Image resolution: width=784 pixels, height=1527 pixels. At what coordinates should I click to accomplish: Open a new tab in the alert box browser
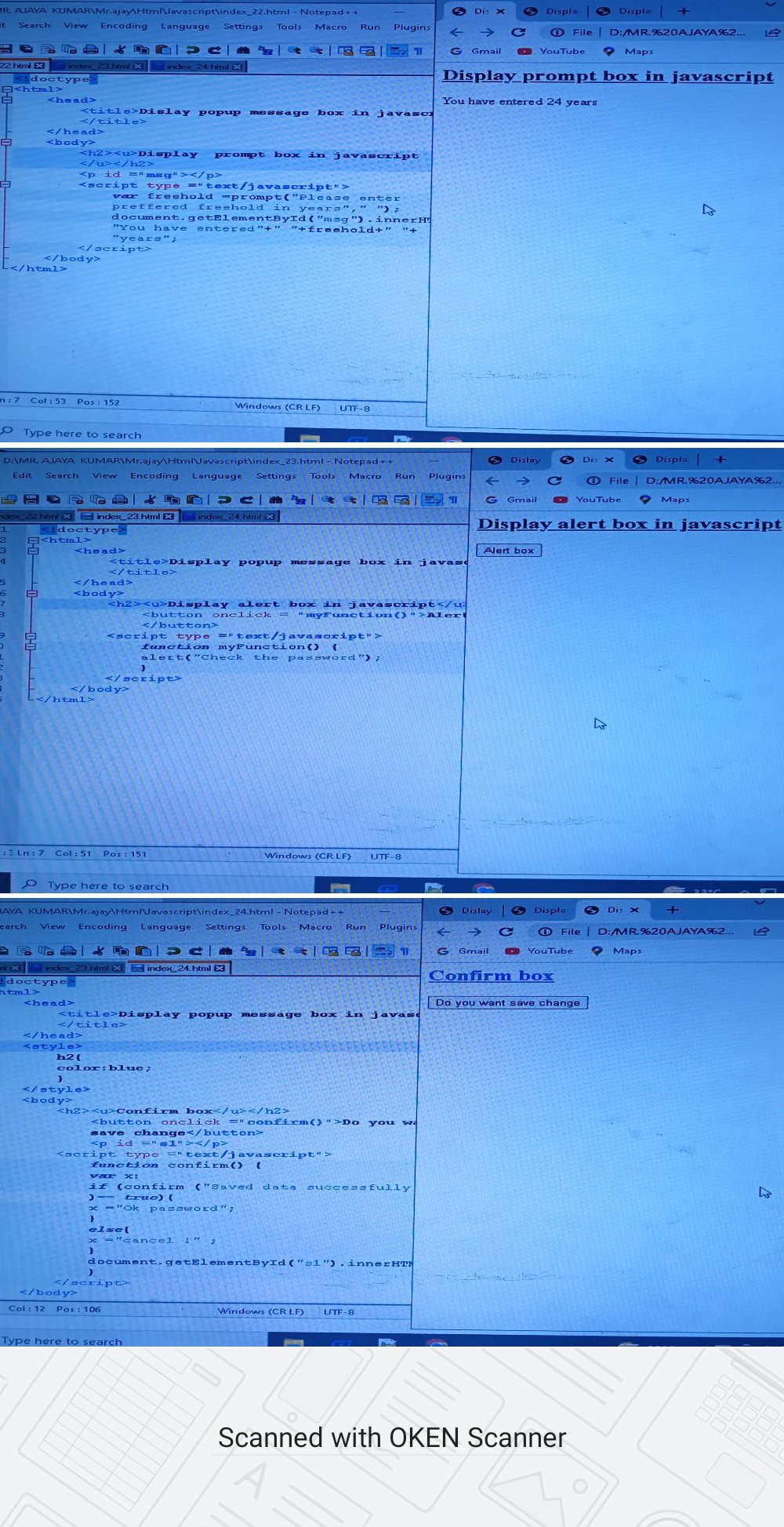[720, 460]
